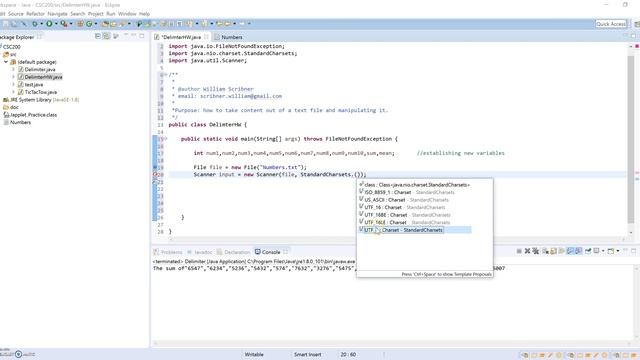The width and height of the screenshot is (640, 360).
Task: Switch to the Declaration tab
Action: (233, 252)
